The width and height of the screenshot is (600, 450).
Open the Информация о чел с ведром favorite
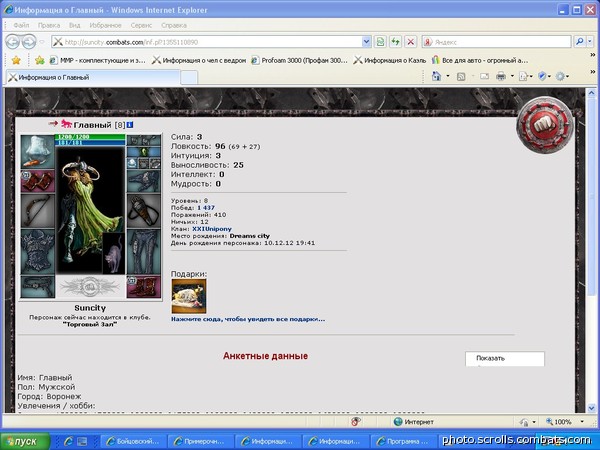(199, 60)
